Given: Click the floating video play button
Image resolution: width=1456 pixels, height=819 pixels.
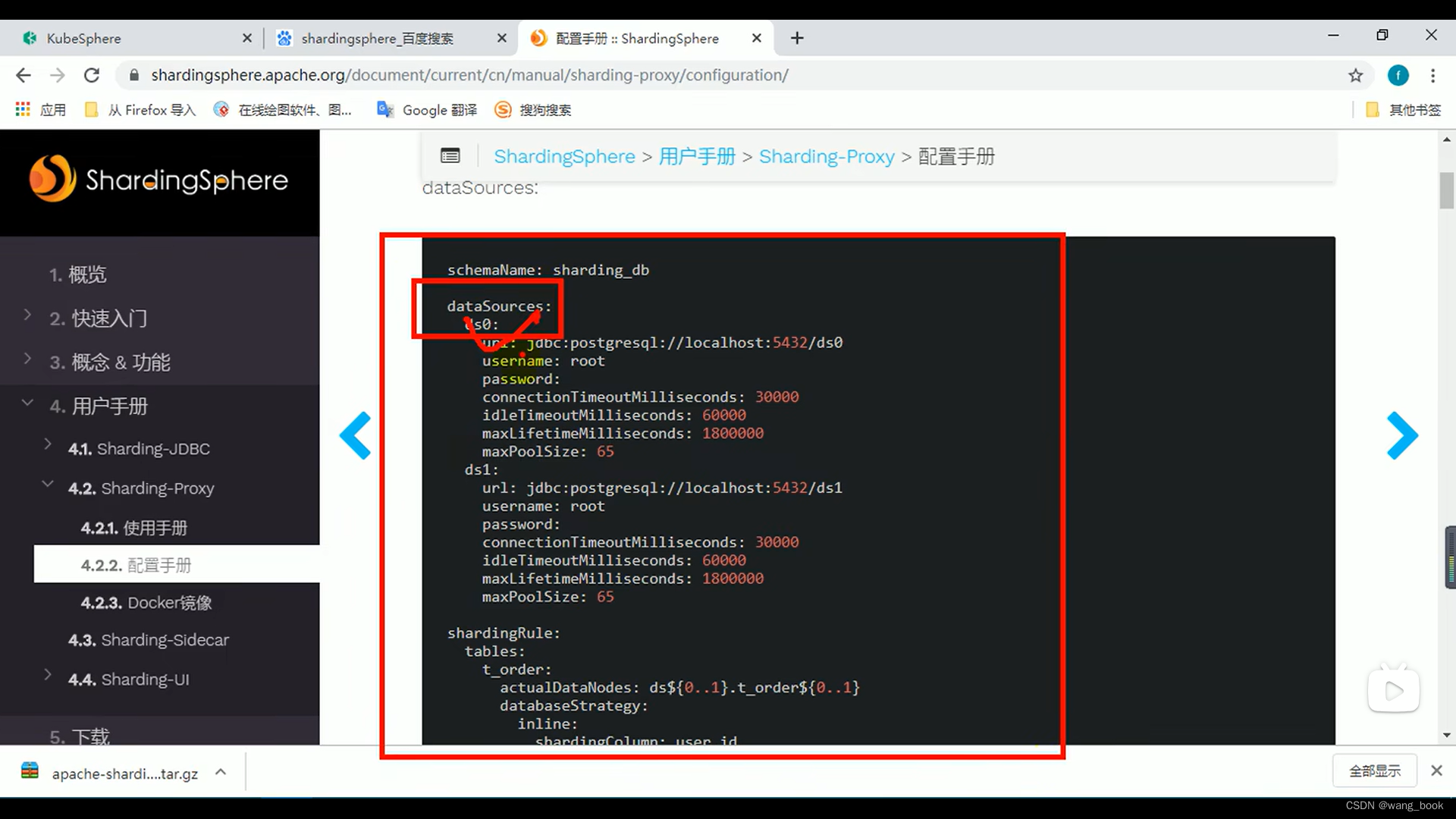Looking at the screenshot, I should pos(1394,689).
